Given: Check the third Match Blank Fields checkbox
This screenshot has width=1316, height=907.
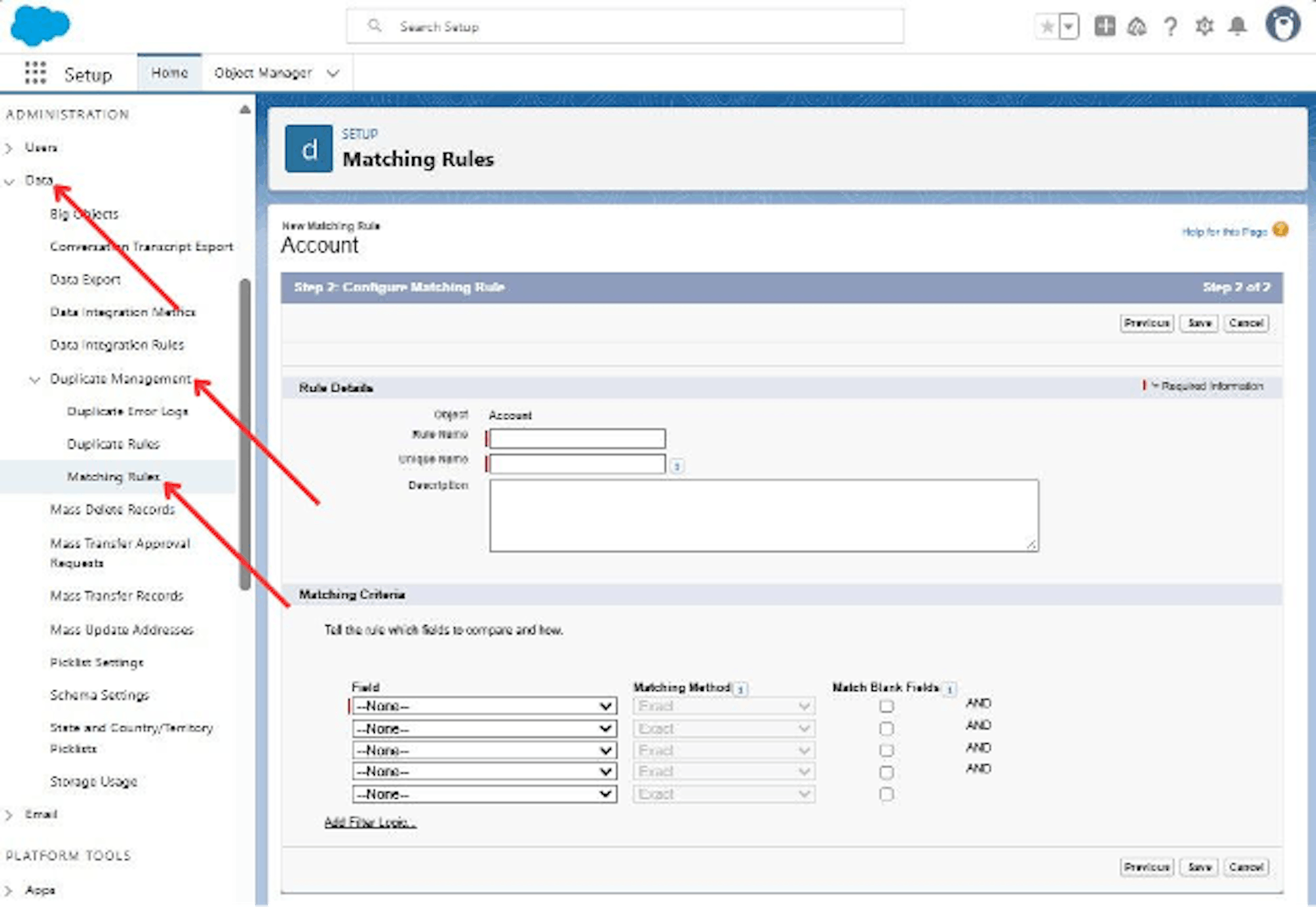Looking at the screenshot, I should coord(886,750).
